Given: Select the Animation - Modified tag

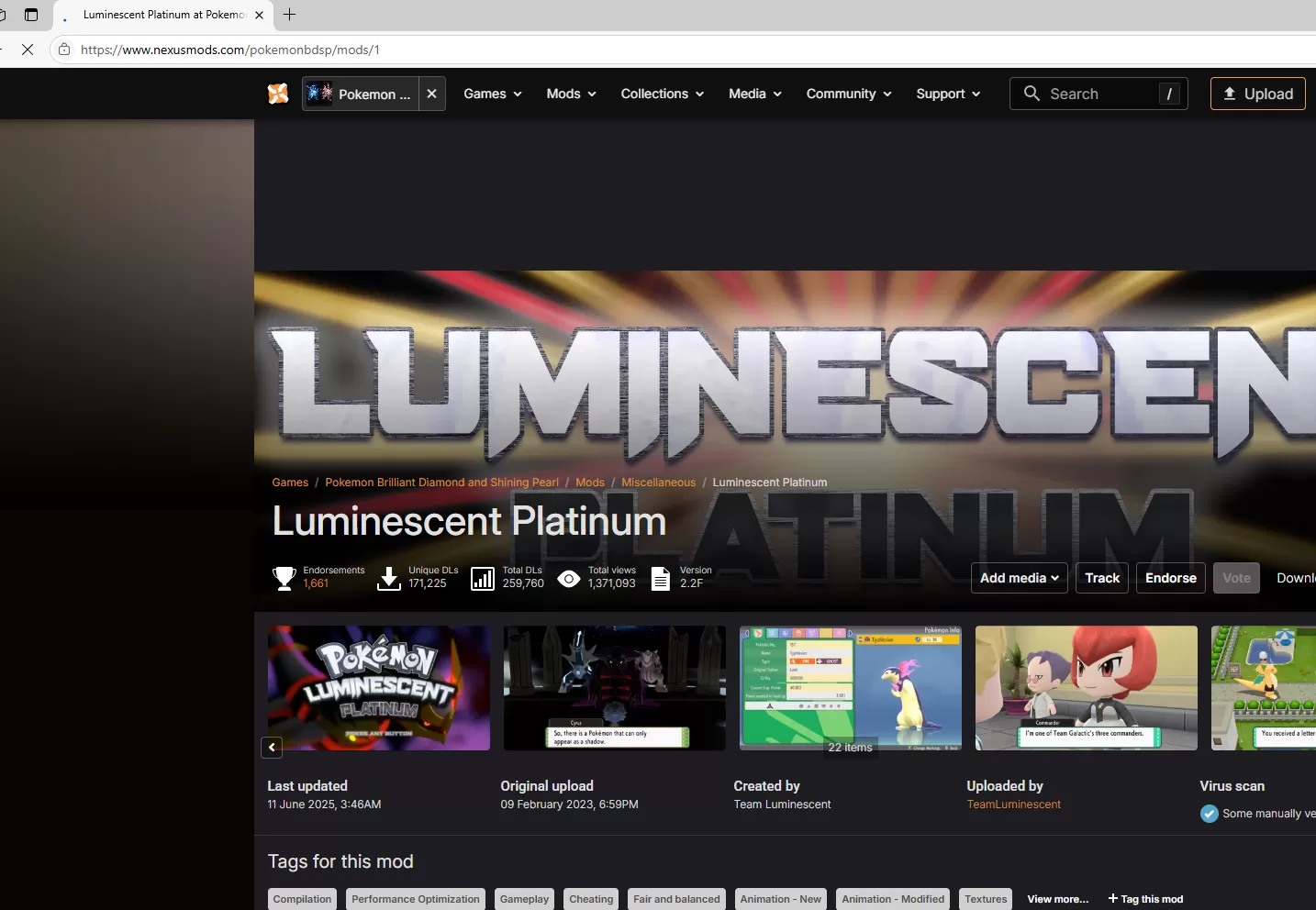Looking at the screenshot, I should click(x=893, y=899).
